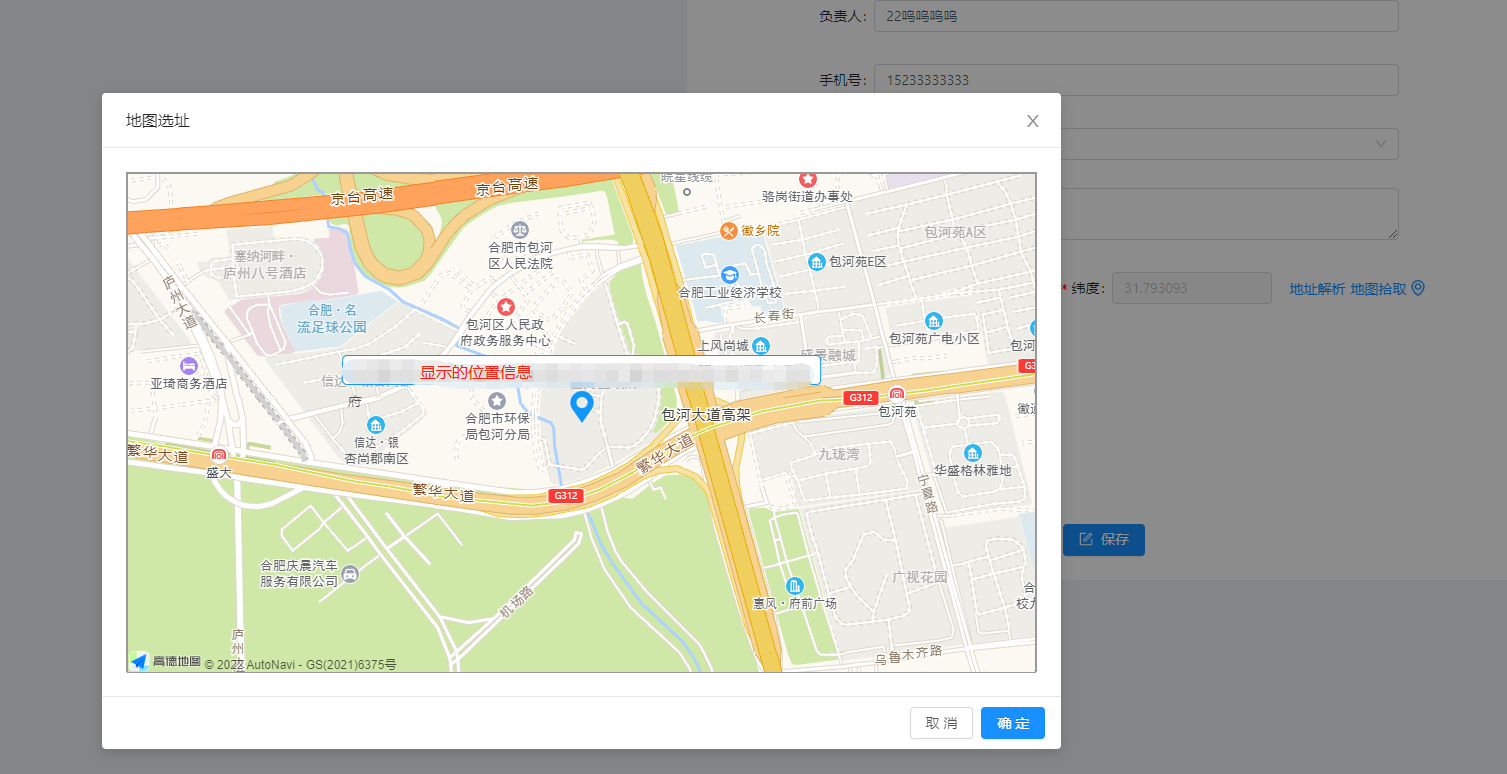Click the G312 road badge on 繁华大道
Screen dimensions: 1507x774
click(564, 494)
